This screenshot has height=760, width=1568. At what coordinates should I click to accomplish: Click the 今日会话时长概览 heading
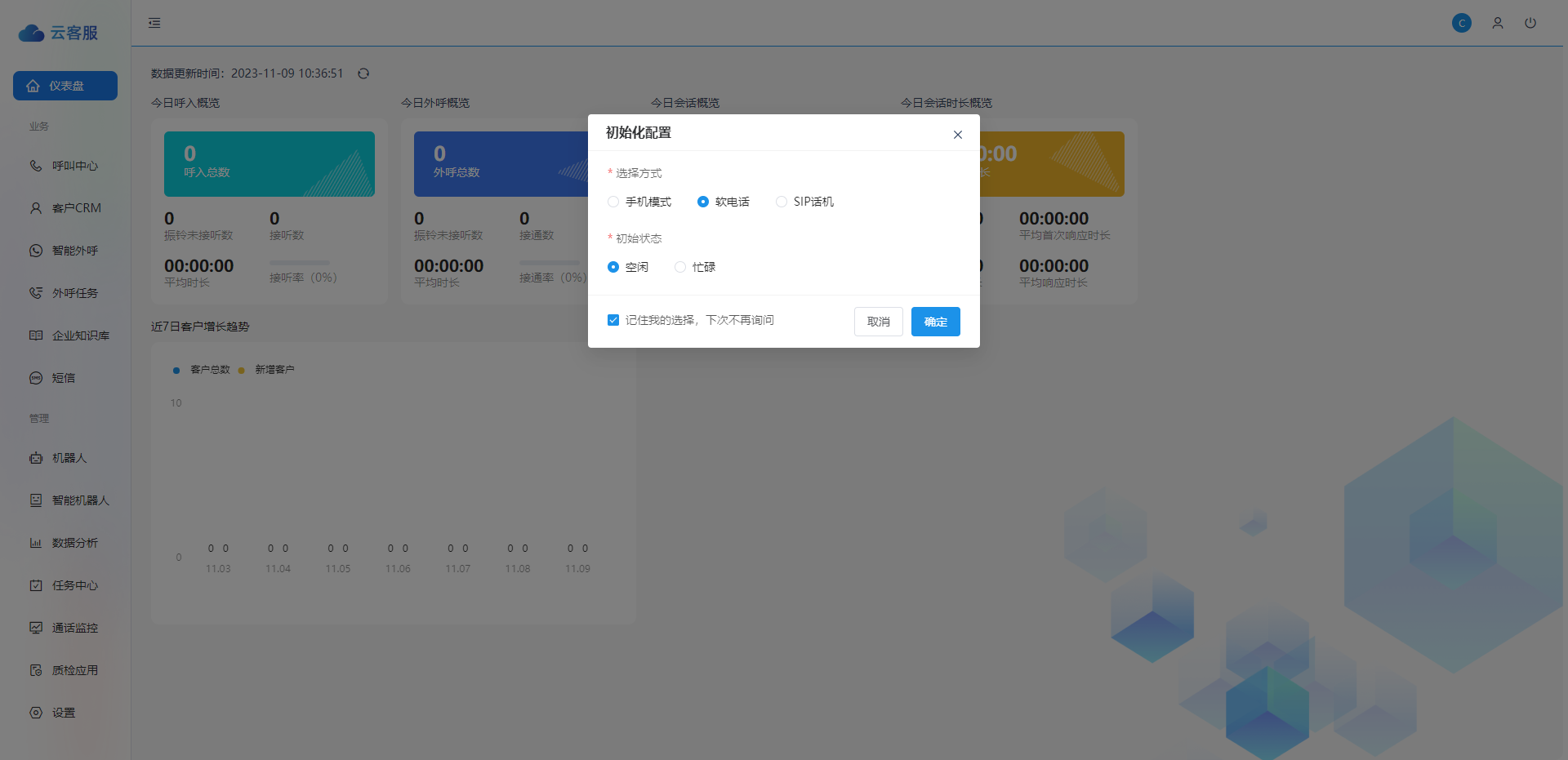click(947, 103)
